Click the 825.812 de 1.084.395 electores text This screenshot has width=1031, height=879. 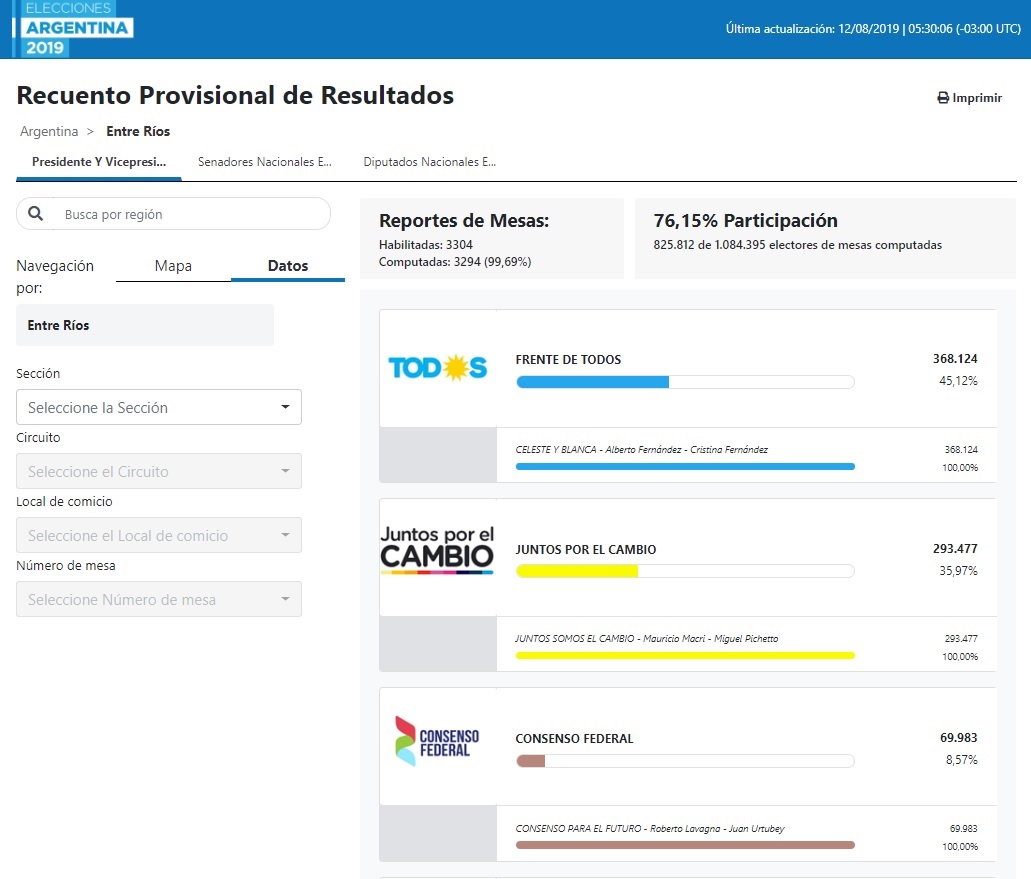point(798,245)
